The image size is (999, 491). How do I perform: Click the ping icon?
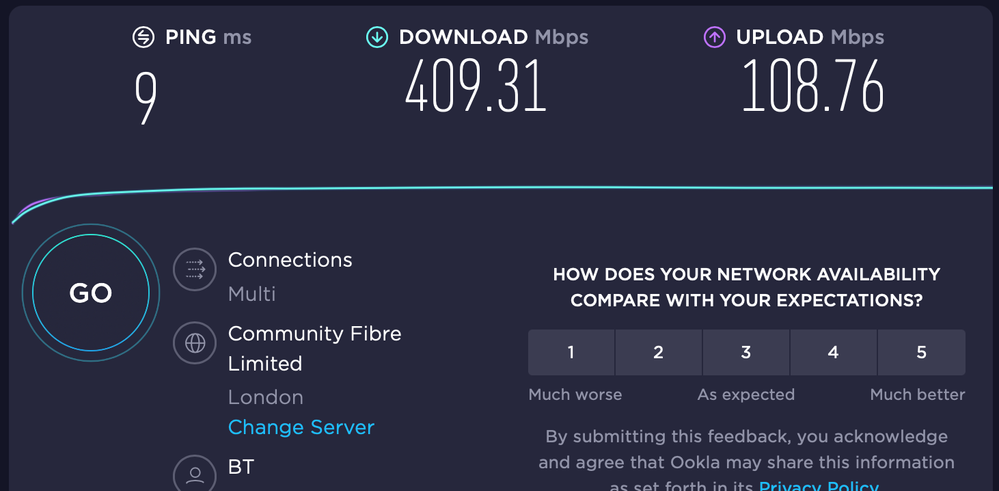(144, 38)
